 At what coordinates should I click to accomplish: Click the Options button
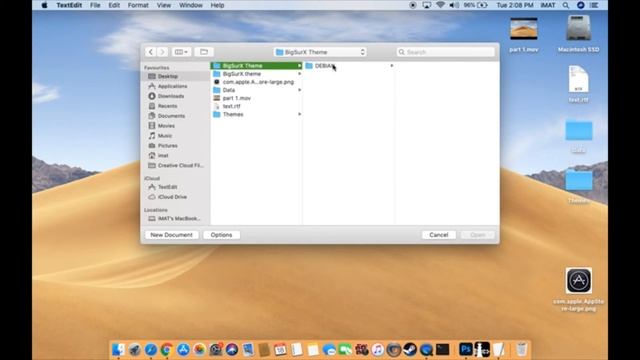pyautogui.click(x=222, y=235)
